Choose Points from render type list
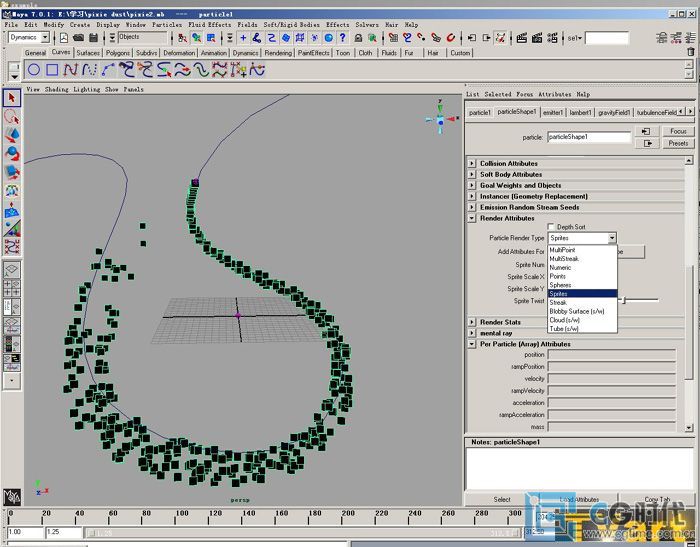 click(582, 276)
